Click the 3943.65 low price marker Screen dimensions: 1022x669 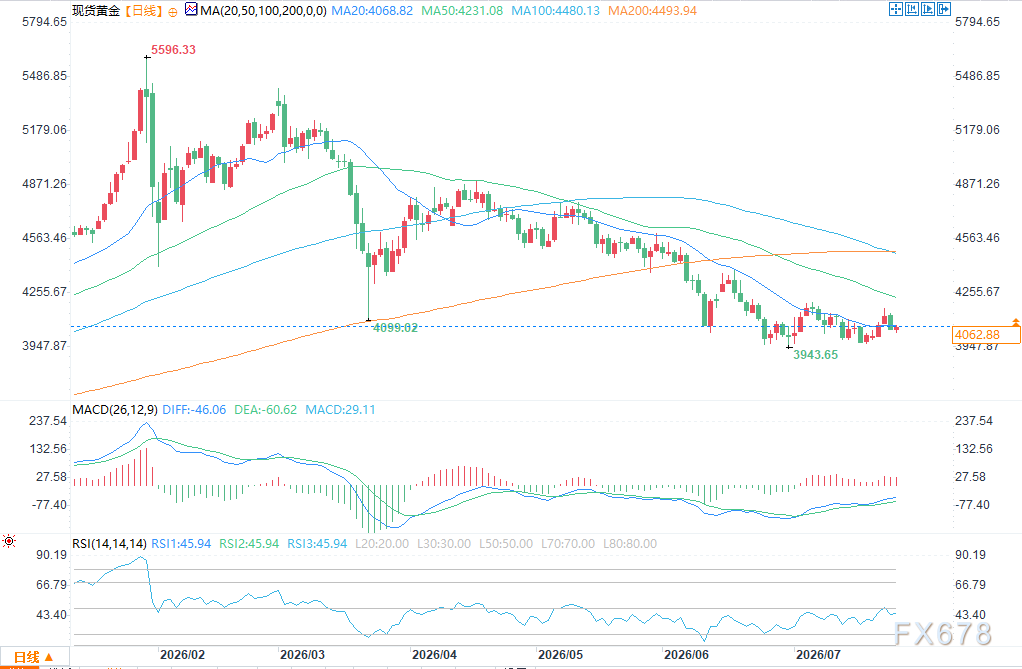tap(815, 355)
